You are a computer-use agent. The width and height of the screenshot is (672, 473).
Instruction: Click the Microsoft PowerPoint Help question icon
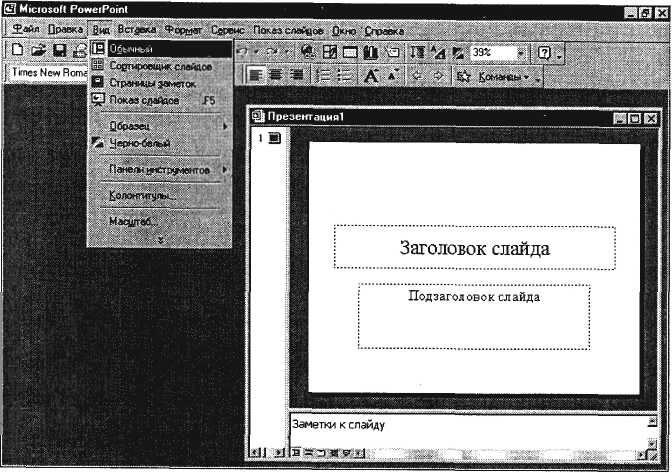pos(544,53)
